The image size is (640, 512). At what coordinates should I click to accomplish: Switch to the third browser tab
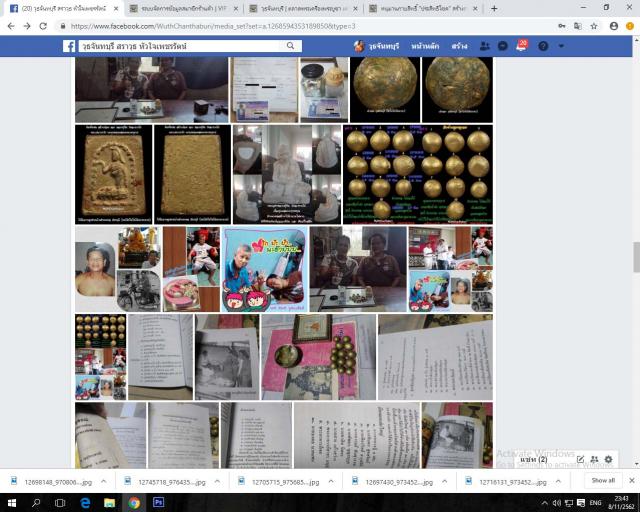pyautogui.click(x=303, y=8)
